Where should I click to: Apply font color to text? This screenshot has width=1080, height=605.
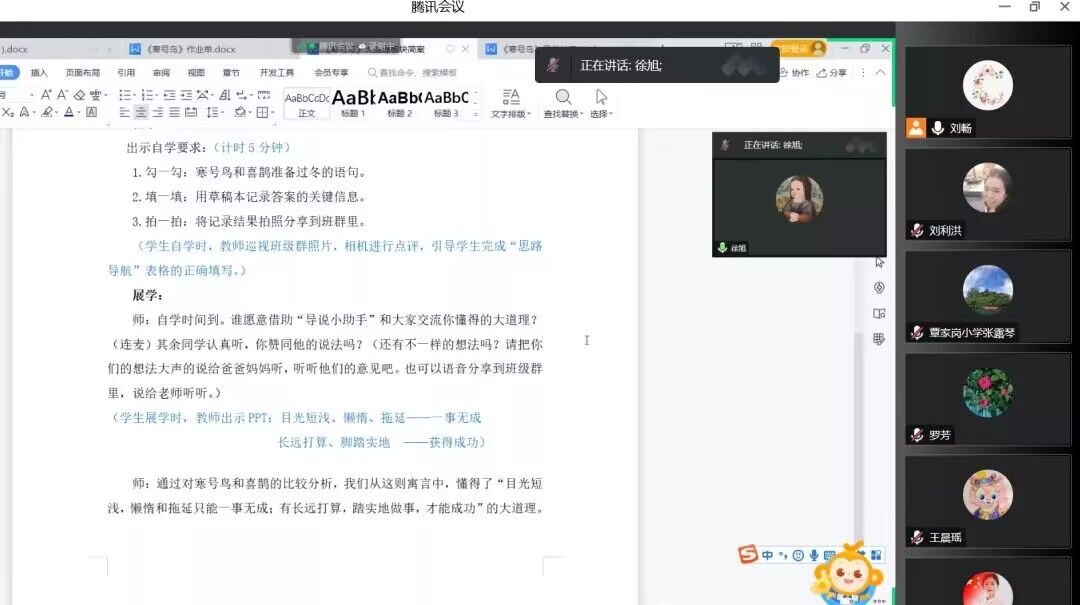[70, 112]
